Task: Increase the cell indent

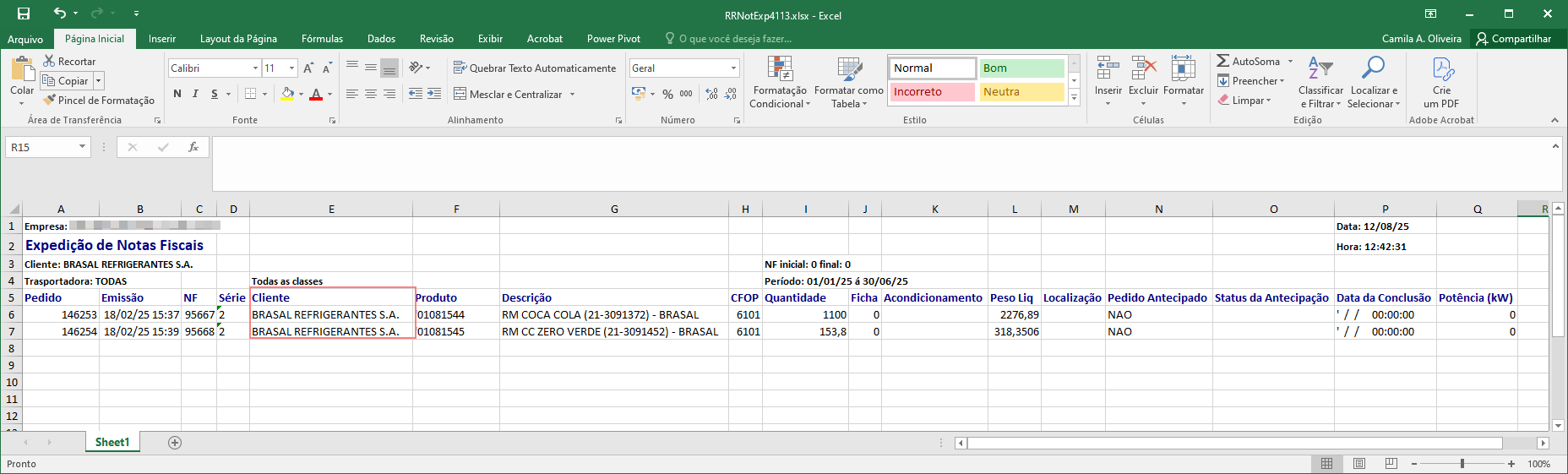Action: pos(434,94)
